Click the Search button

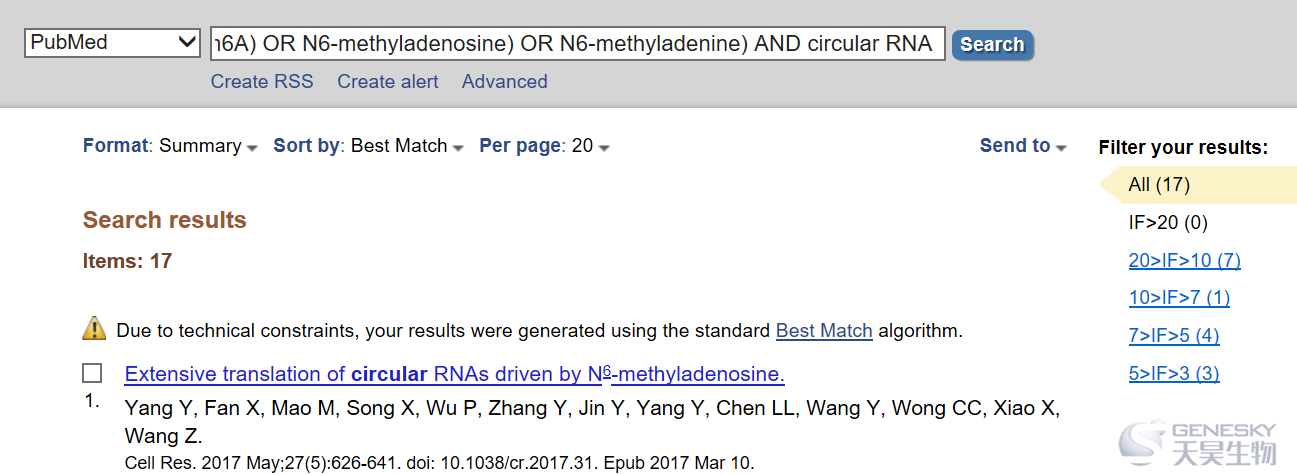point(992,44)
